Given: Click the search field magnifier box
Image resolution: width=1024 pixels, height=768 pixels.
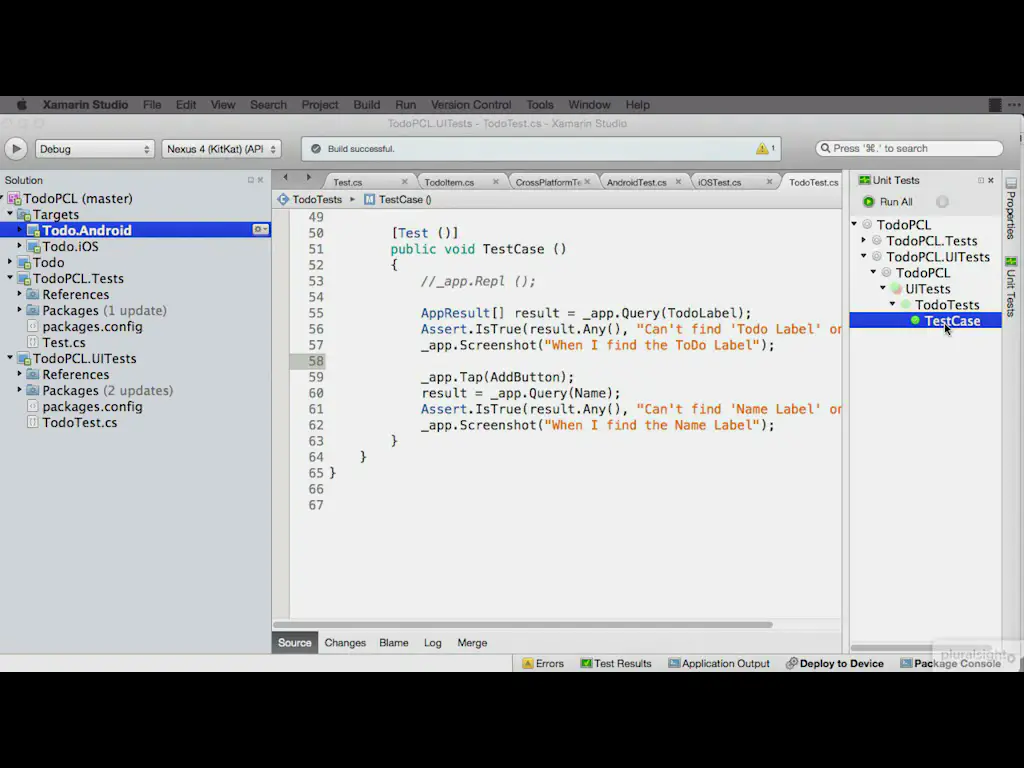Looking at the screenshot, I should click(909, 148).
